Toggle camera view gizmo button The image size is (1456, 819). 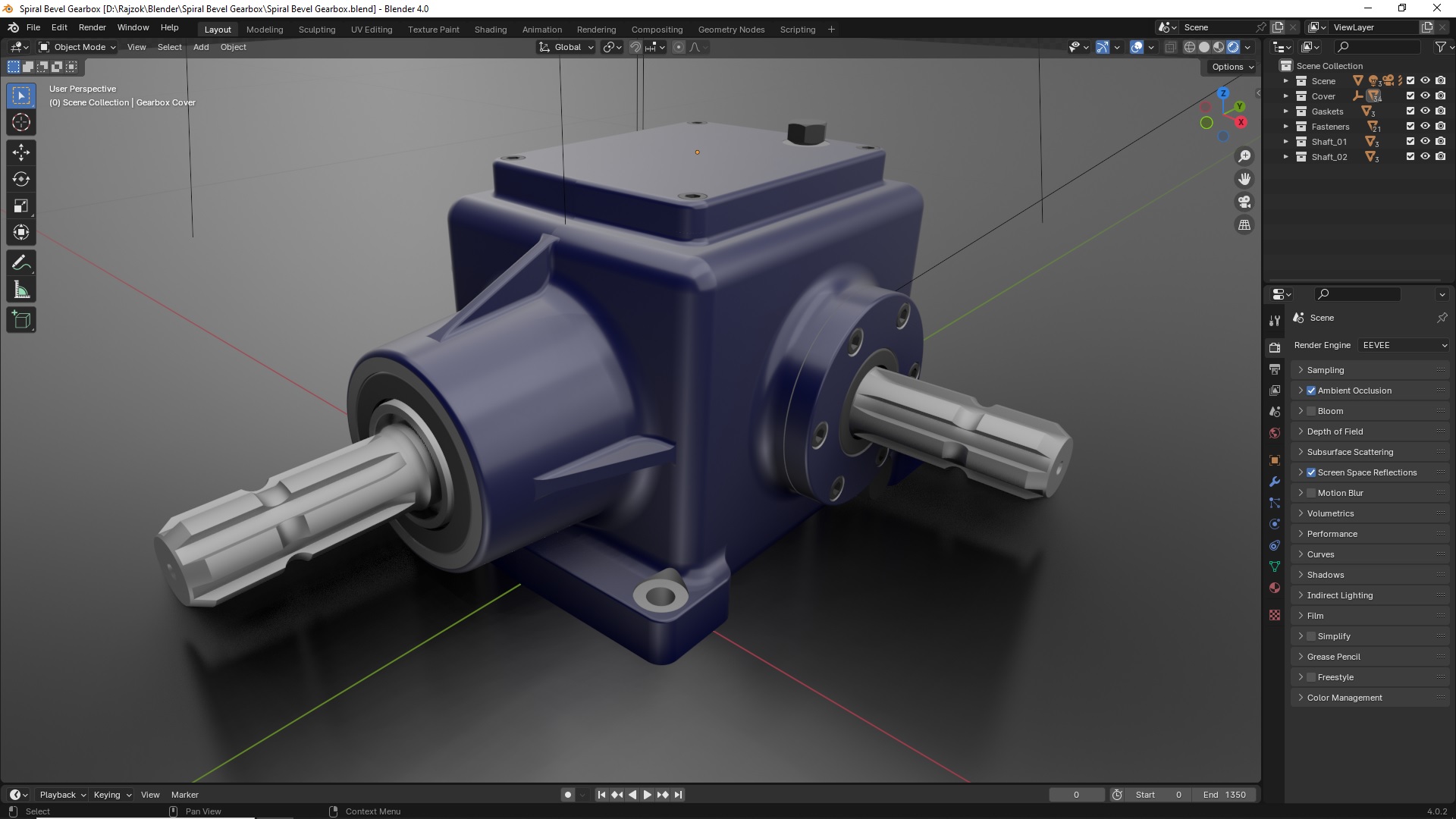[x=1244, y=202]
